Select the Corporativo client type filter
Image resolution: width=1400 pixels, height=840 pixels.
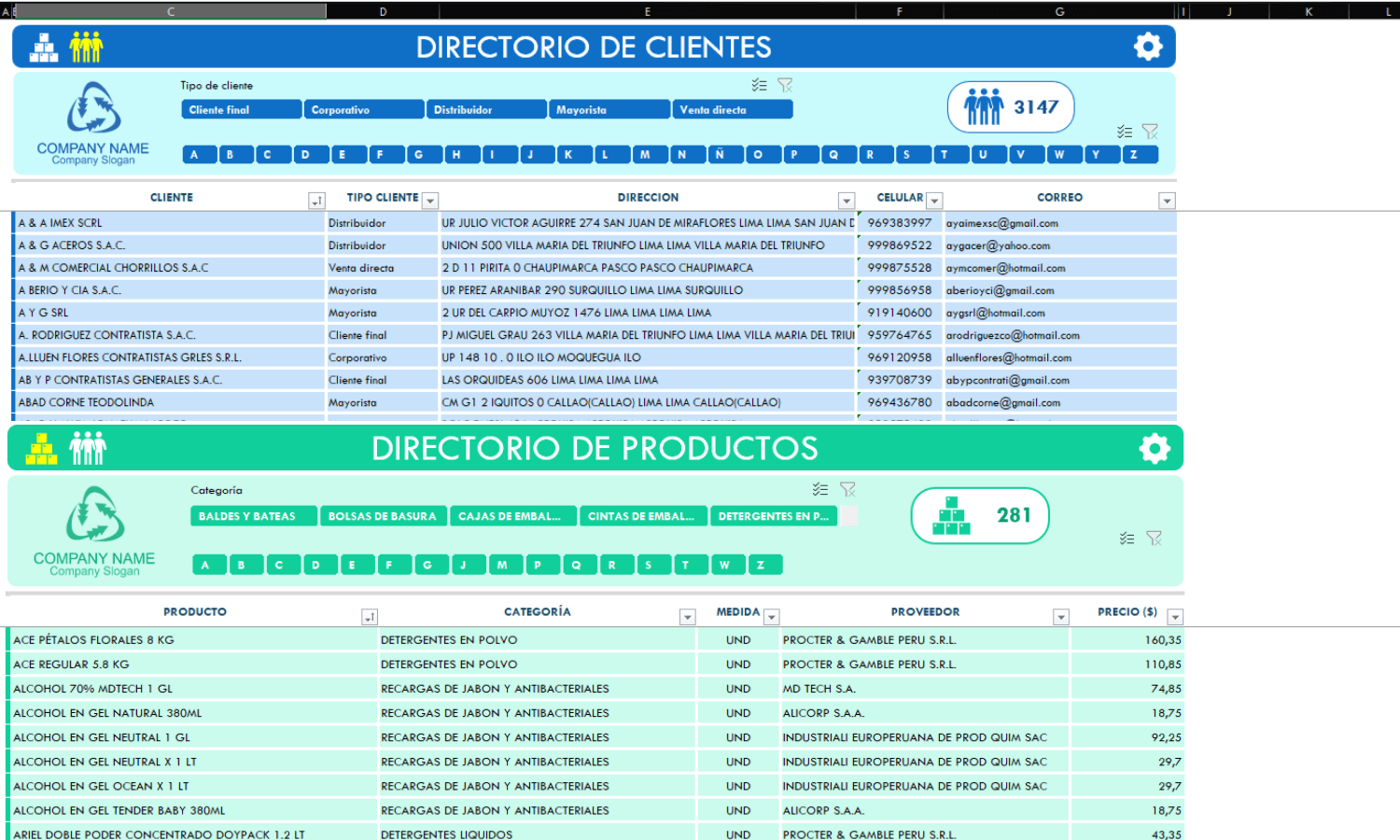364,110
